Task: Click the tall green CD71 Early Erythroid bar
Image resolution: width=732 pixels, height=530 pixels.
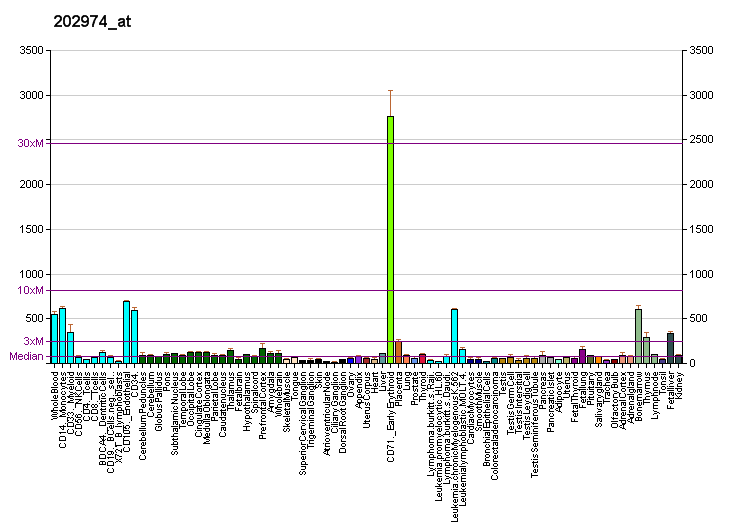Action: pos(391,240)
